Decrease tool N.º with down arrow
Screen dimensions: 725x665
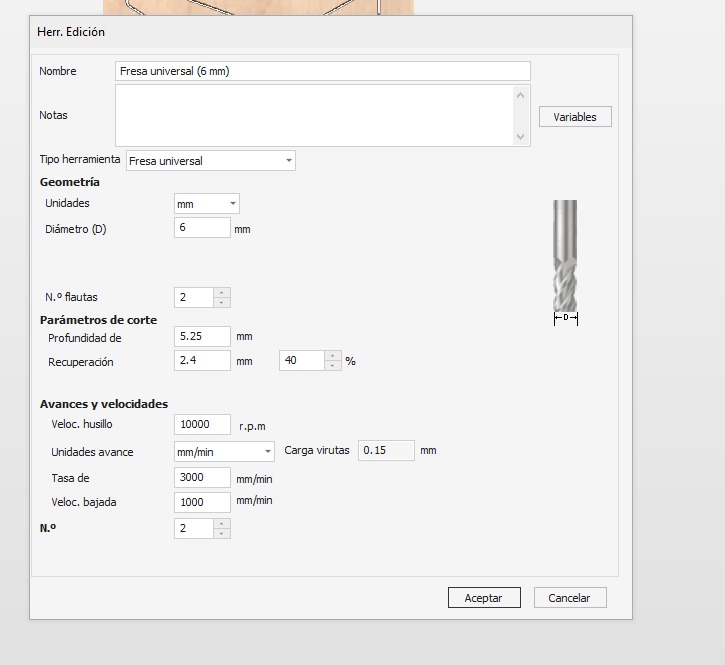(222, 534)
